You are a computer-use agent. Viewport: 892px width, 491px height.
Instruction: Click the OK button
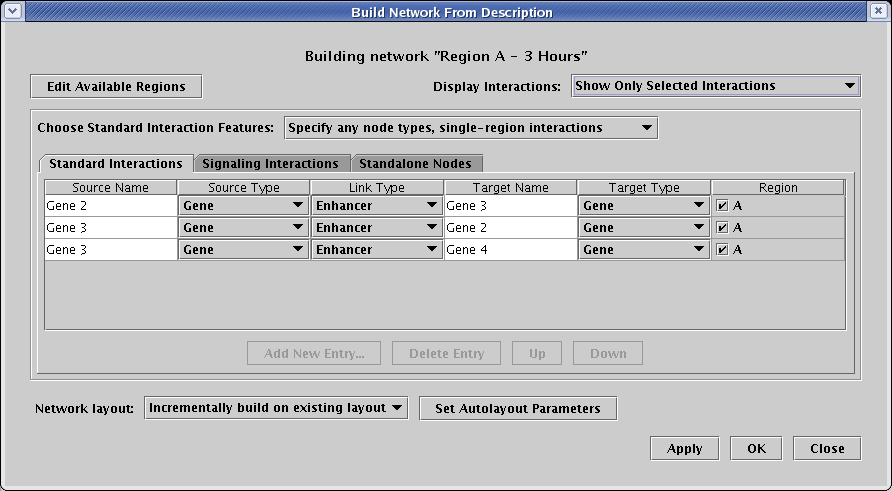[x=756, y=448]
